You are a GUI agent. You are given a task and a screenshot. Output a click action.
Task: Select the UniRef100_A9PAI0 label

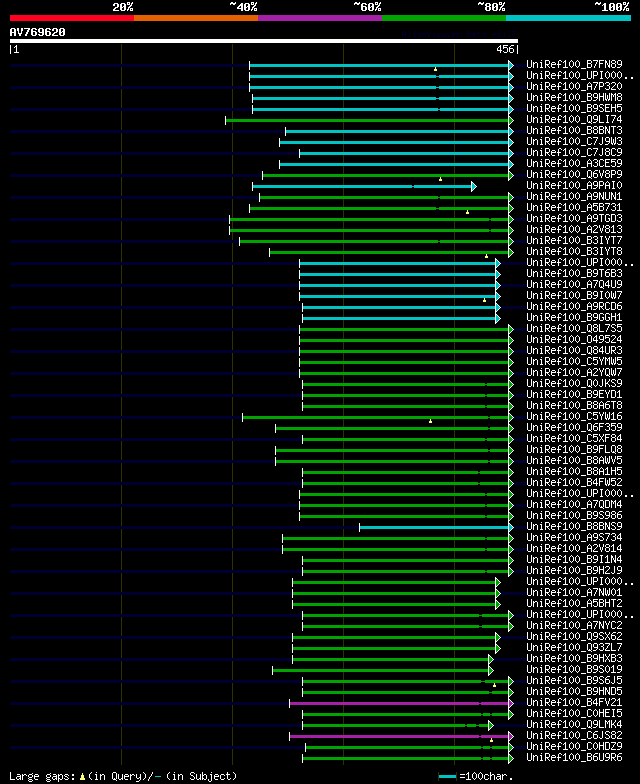pos(574,186)
